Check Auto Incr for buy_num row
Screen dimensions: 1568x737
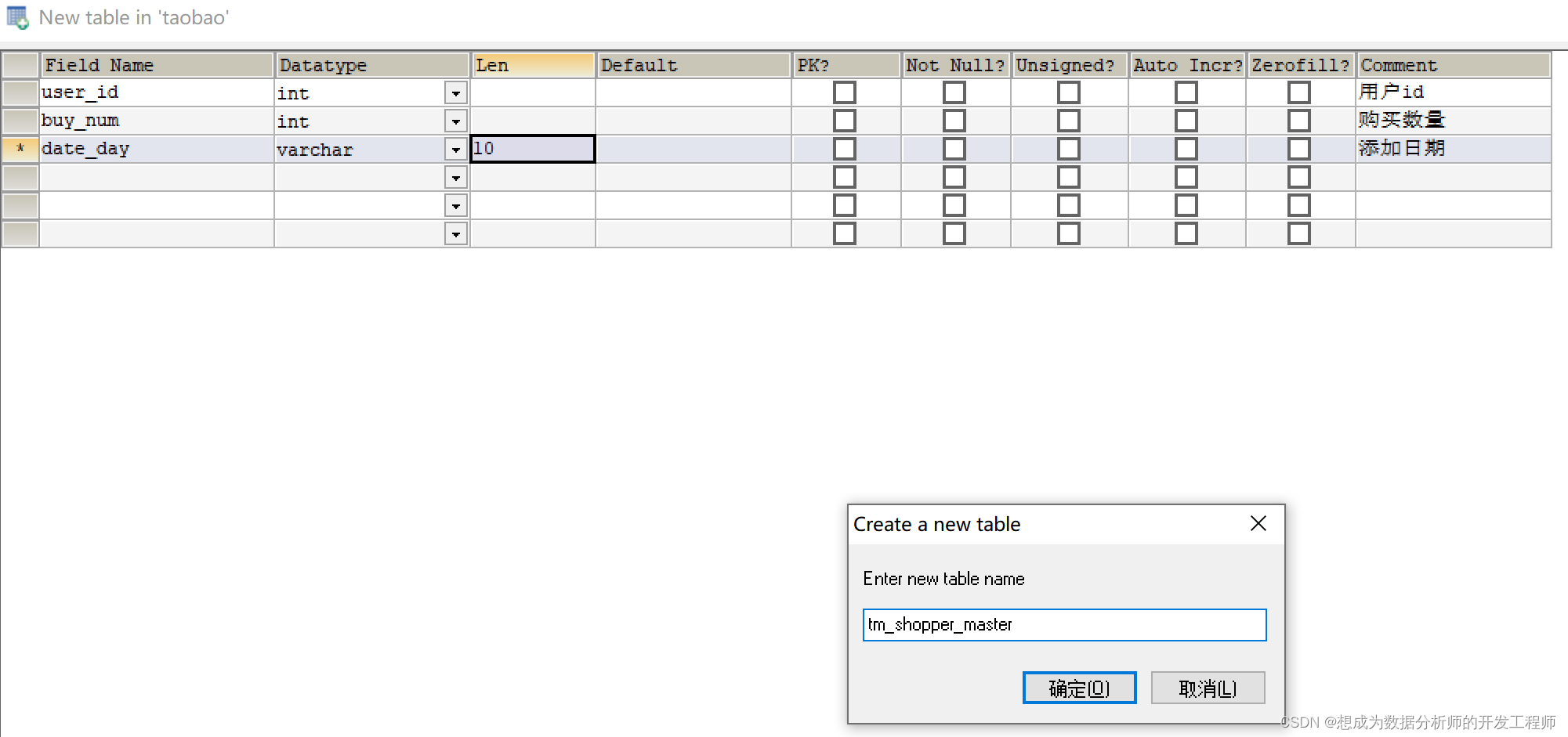tap(1186, 121)
